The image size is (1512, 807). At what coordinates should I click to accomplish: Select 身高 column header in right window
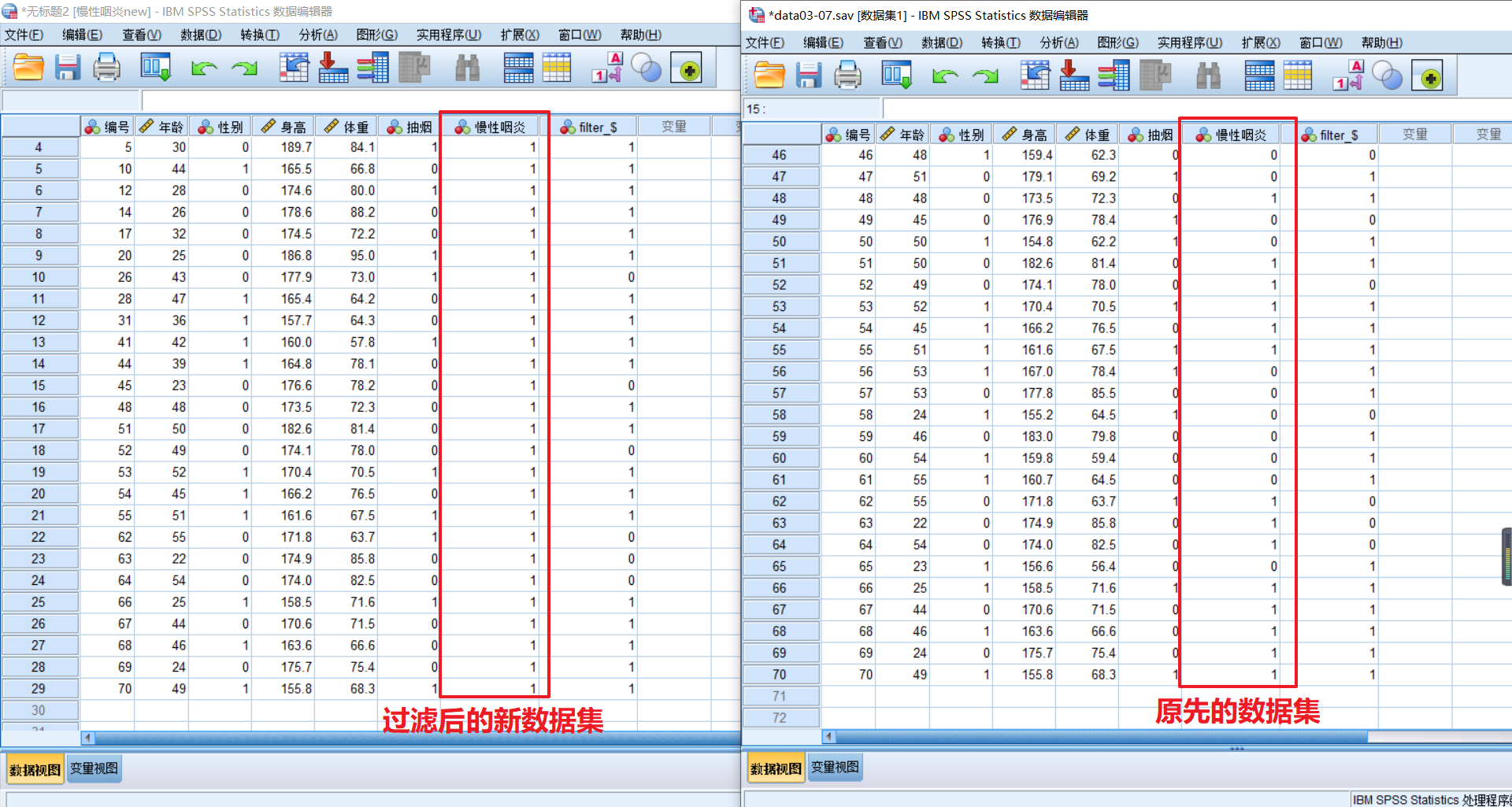pos(1025,135)
